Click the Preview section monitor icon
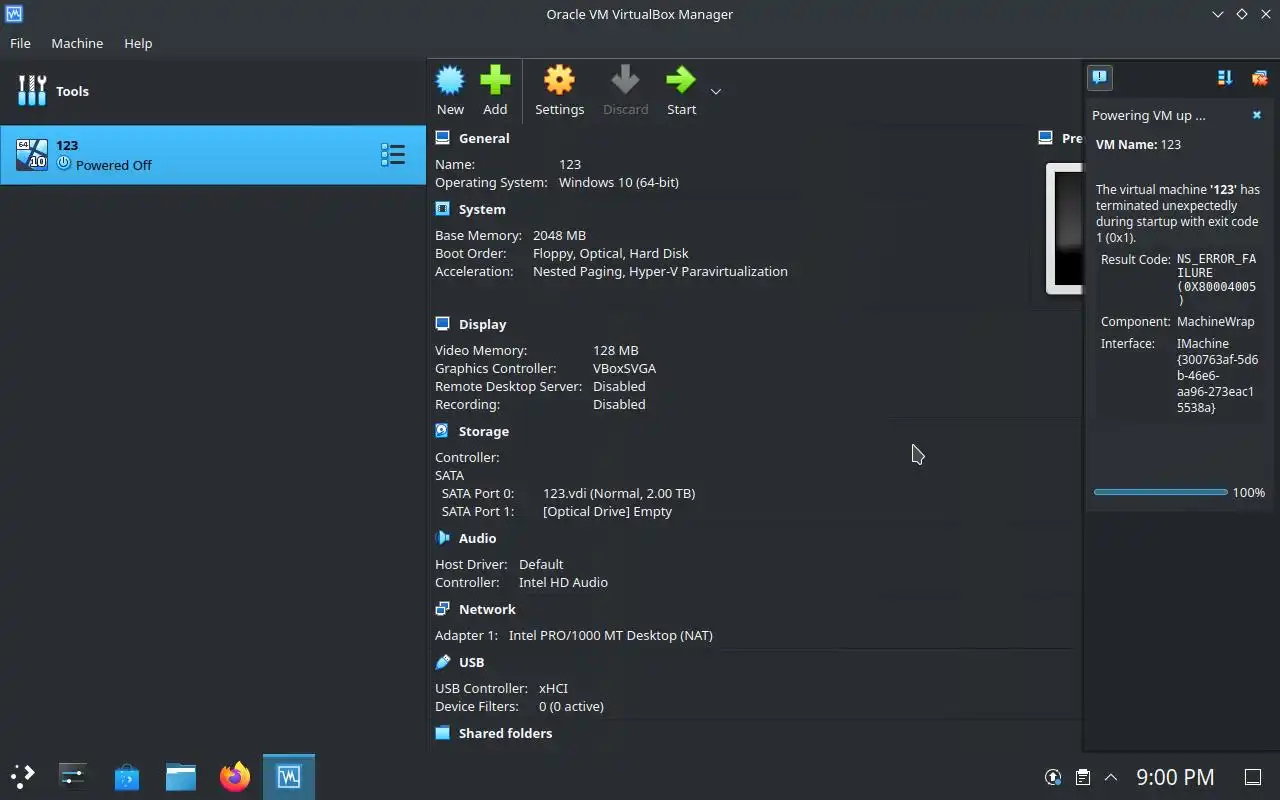1280x800 pixels. [1046, 138]
